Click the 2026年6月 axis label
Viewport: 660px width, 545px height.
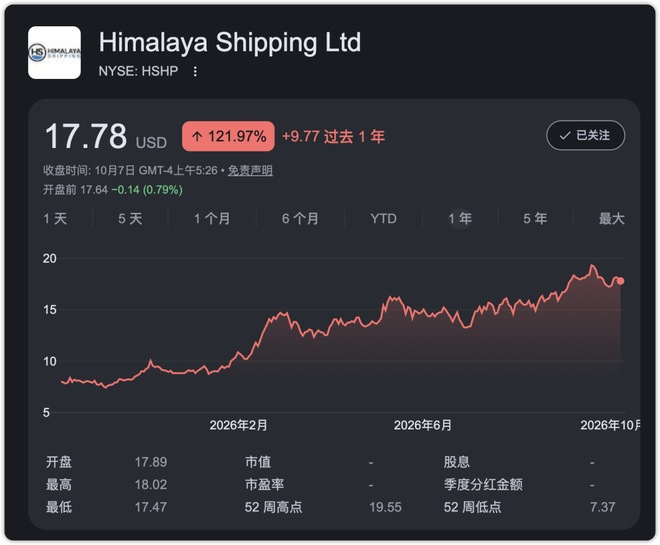[423, 425]
